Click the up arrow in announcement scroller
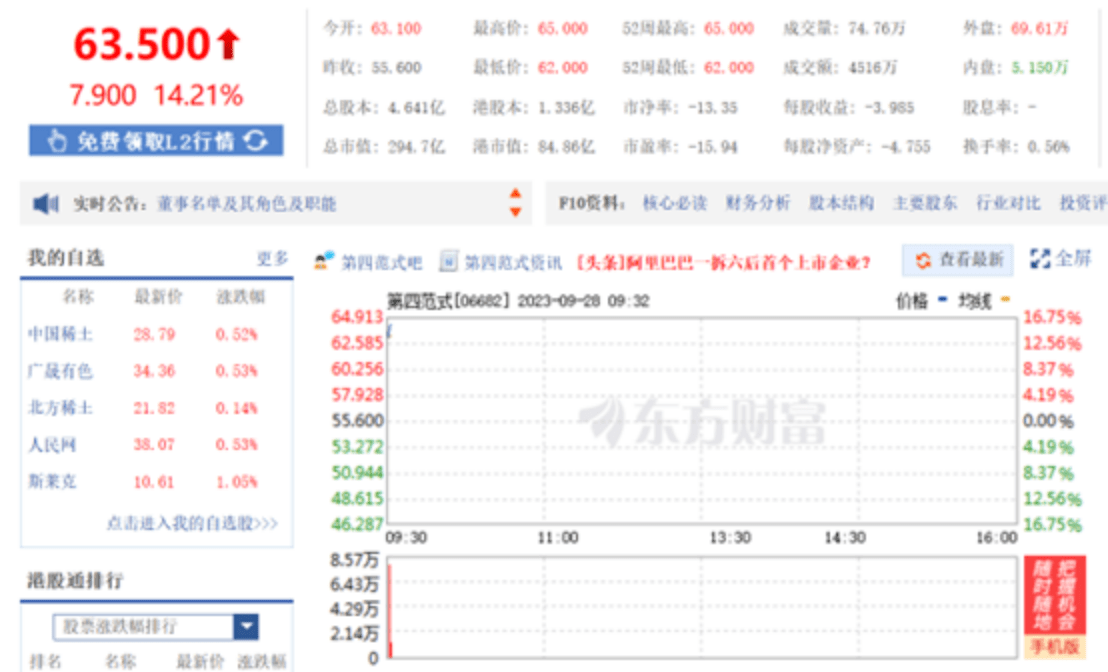Viewport: 1108px width, 672px height. click(x=516, y=194)
